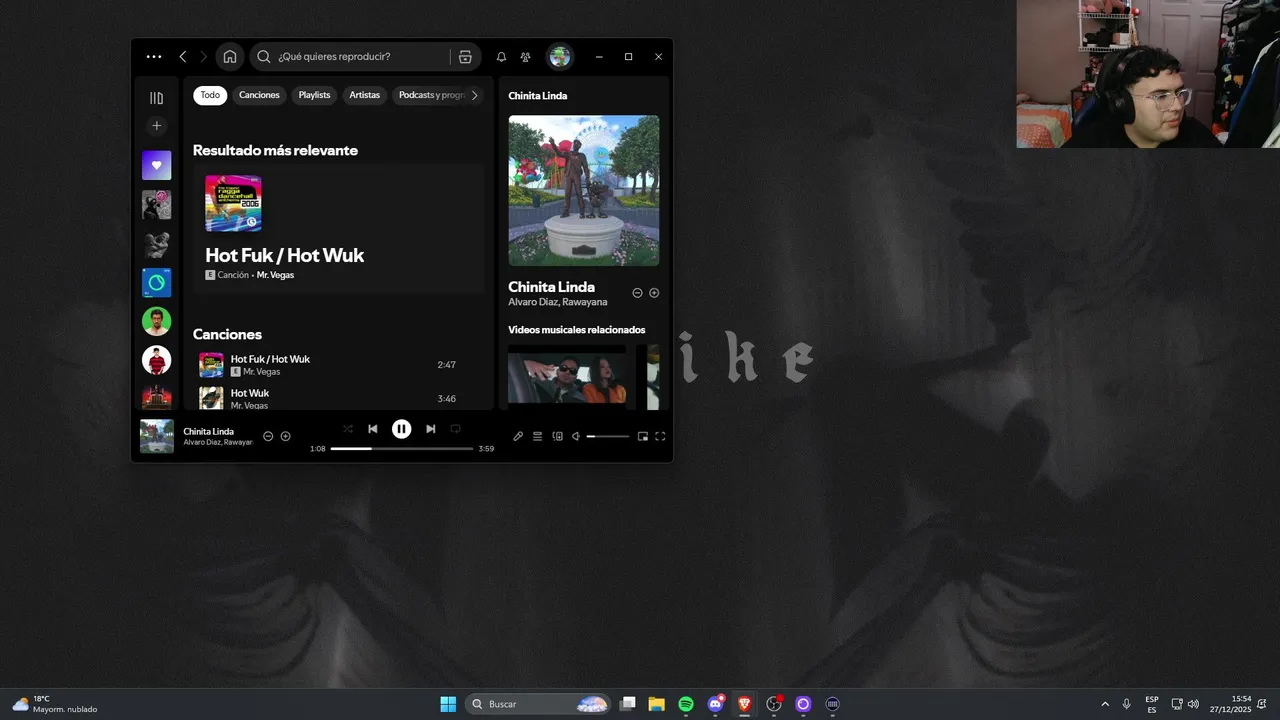Screen dimensions: 1280x720
Task: Open the user profile avatar menu
Action: point(560,57)
